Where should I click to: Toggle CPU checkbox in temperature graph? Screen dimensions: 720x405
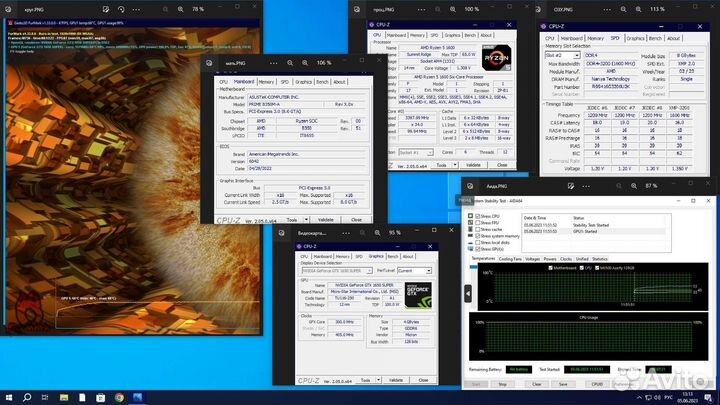click(x=582, y=268)
